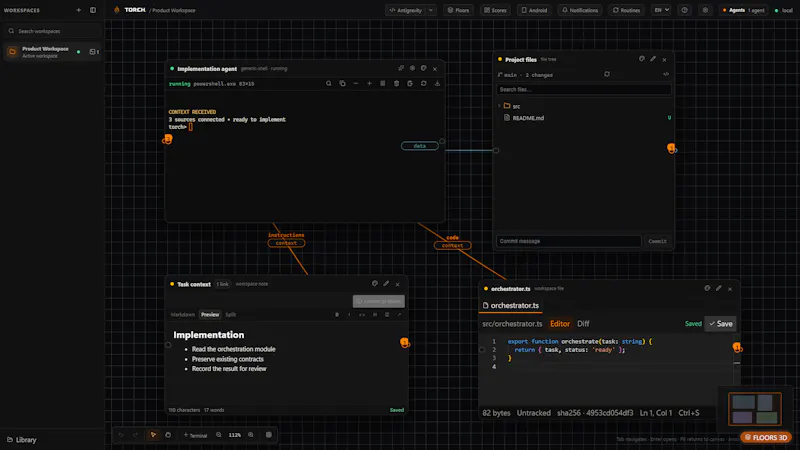Change the Project files panel color
This screenshot has height=450, width=800.
pyautogui.click(x=642, y=59)
